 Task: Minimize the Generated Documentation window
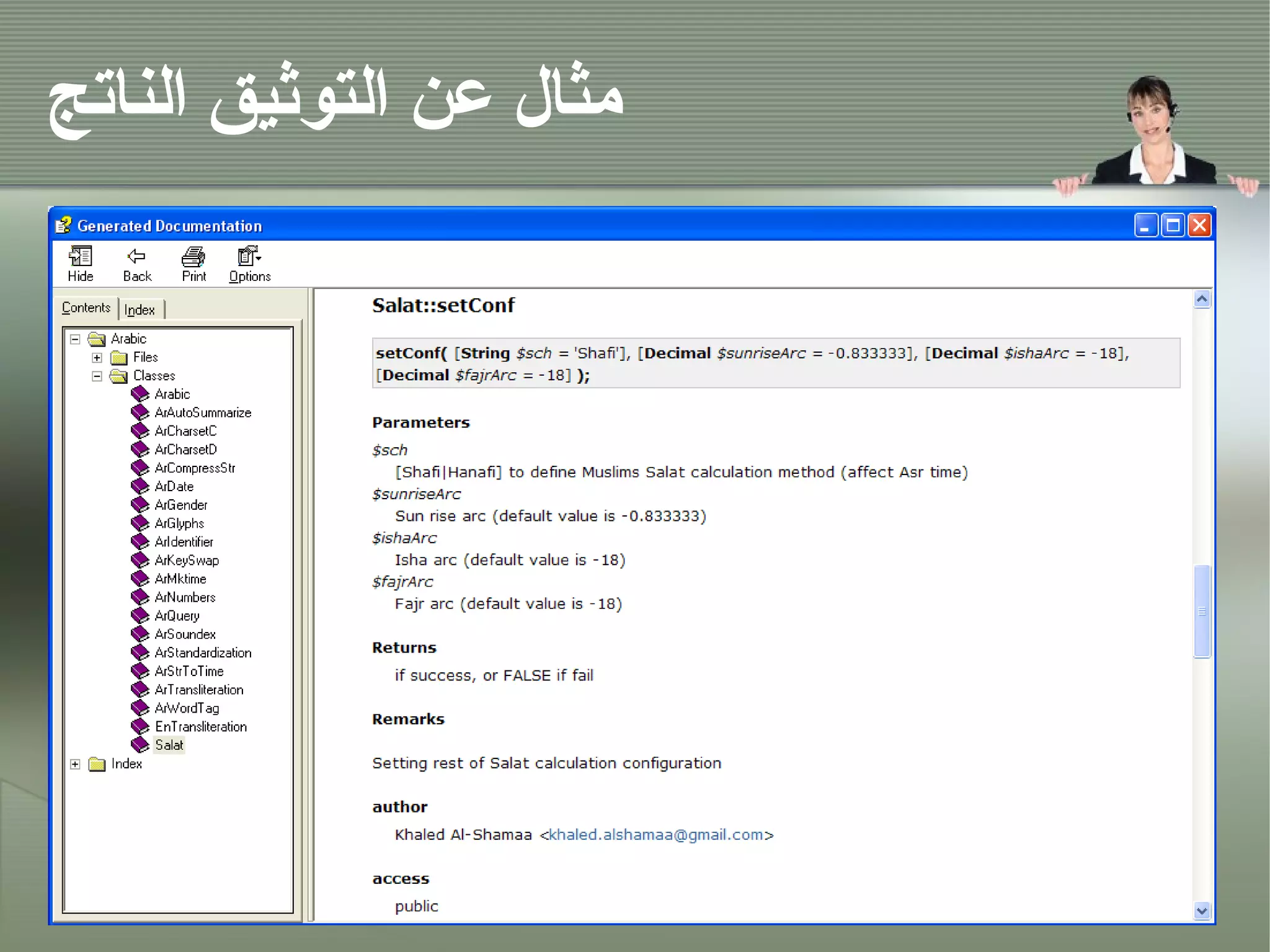pos(1145,225)
